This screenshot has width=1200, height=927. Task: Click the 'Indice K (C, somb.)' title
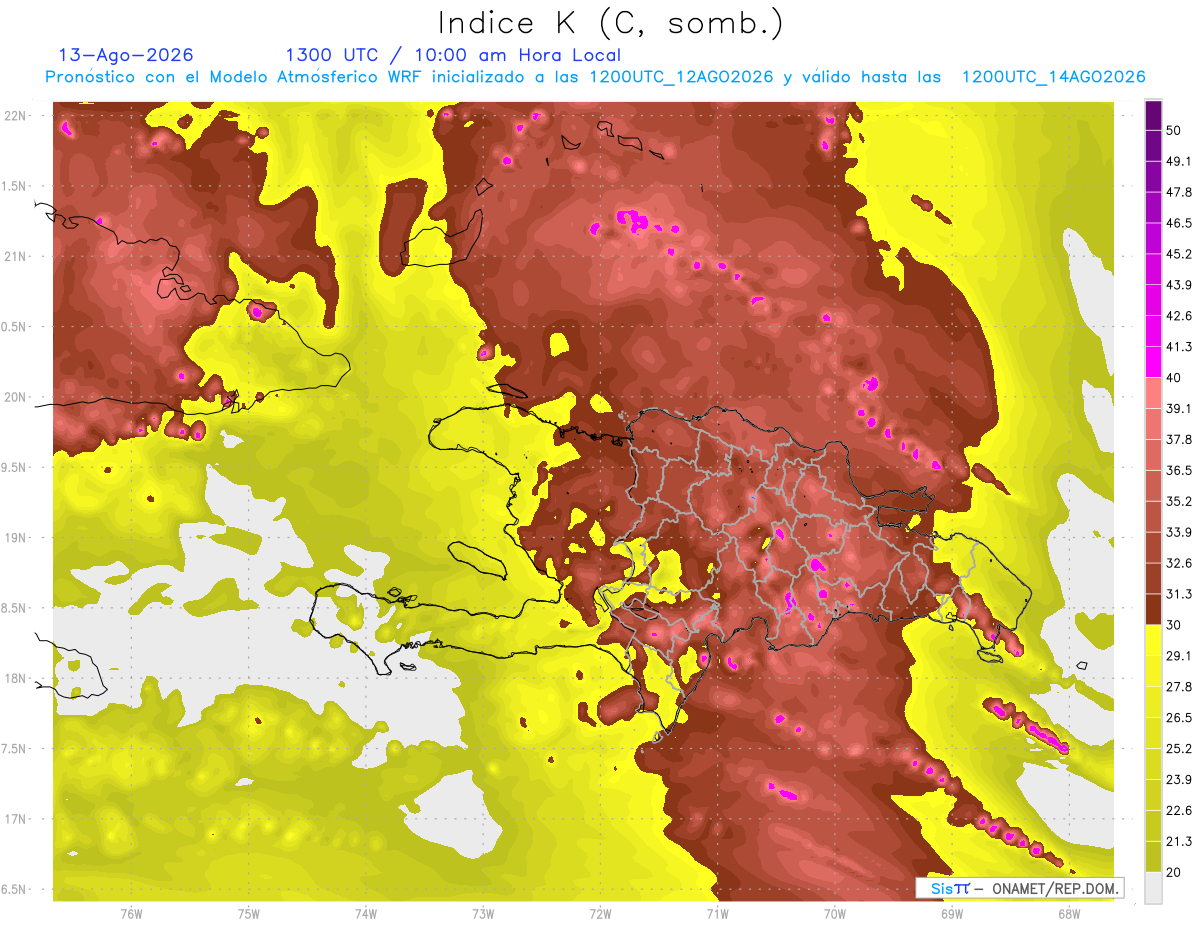[611, 23]
